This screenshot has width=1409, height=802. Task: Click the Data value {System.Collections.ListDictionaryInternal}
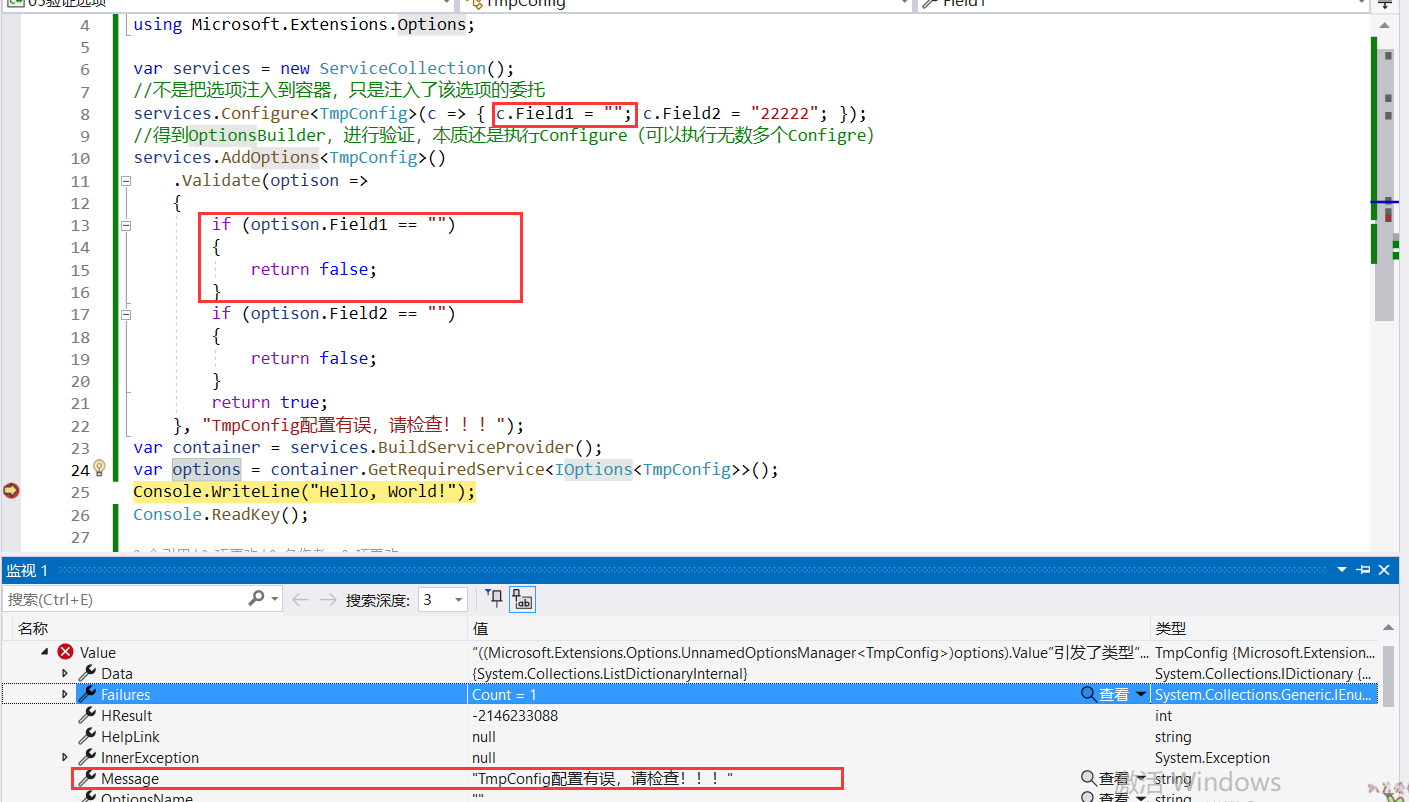click(610, 673)
